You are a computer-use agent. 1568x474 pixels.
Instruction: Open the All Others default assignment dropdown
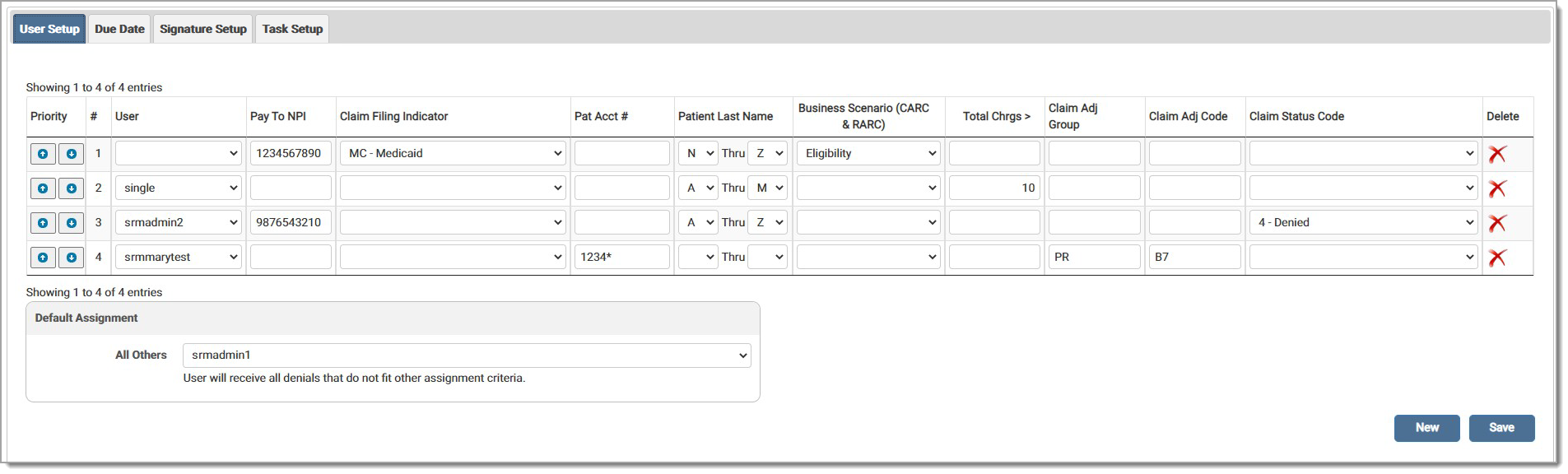point(467,355)
